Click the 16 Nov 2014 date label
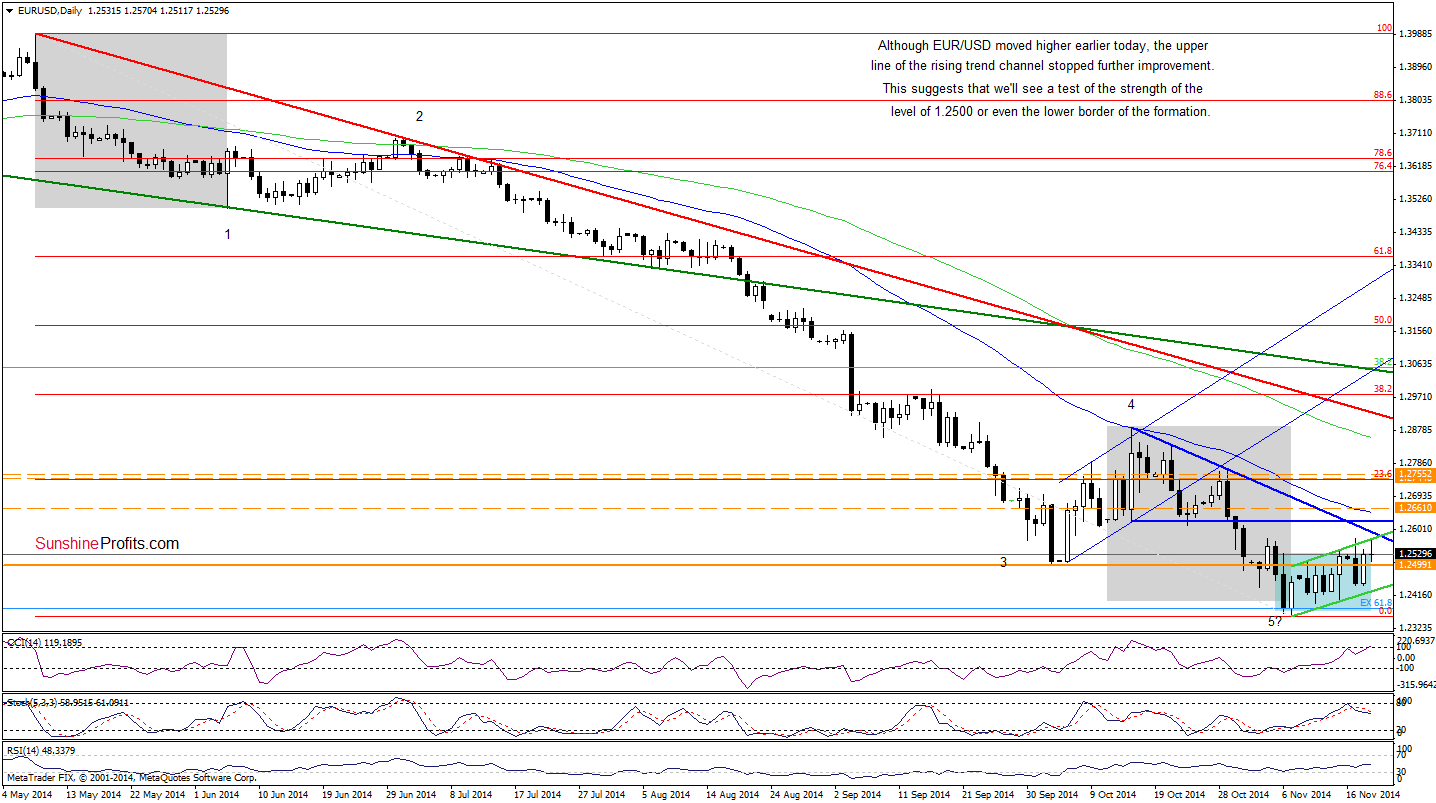This screenshot has width=1436, height=803. click(x=1371, y=795)
